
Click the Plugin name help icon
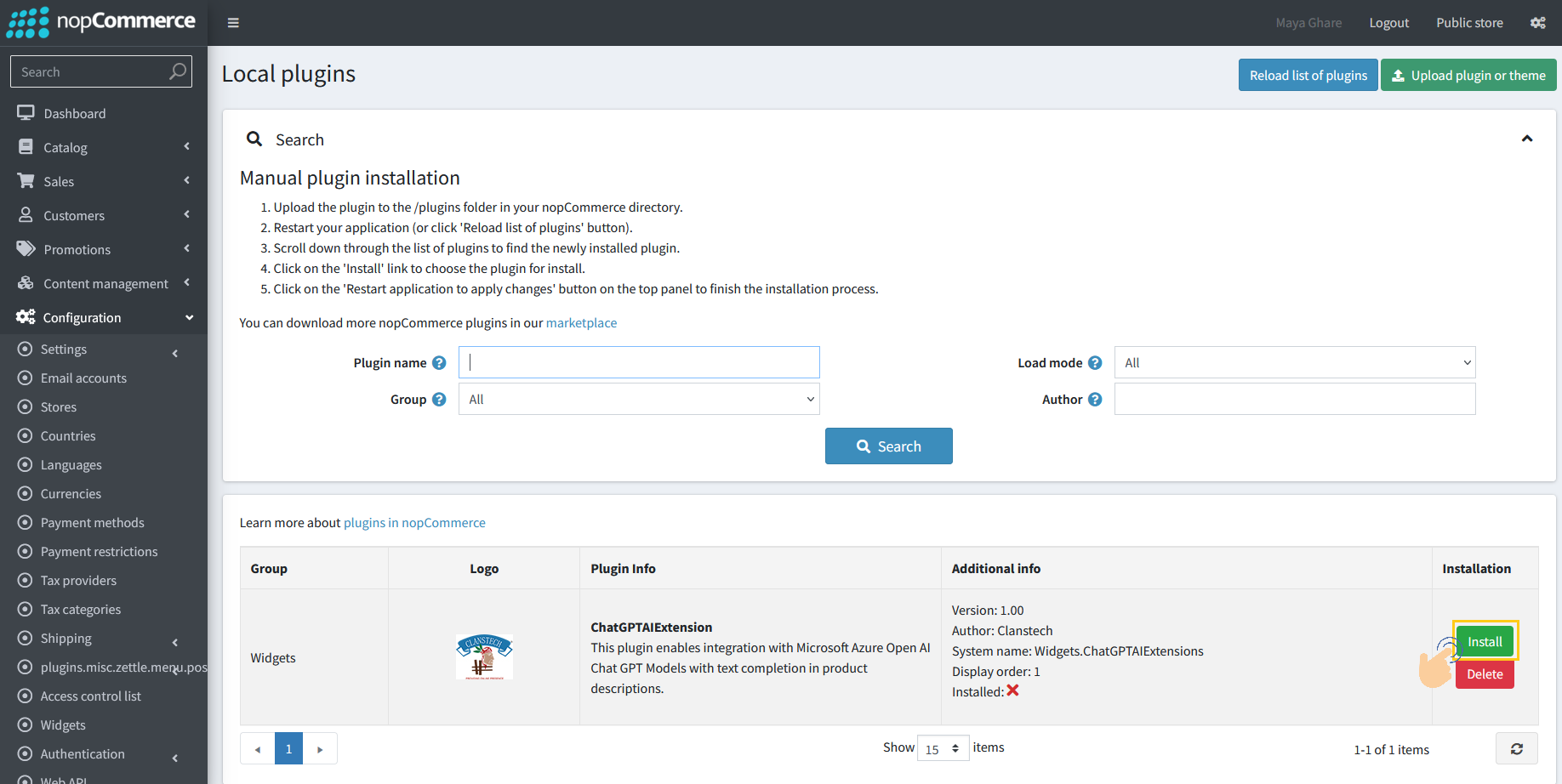[439, 363]
